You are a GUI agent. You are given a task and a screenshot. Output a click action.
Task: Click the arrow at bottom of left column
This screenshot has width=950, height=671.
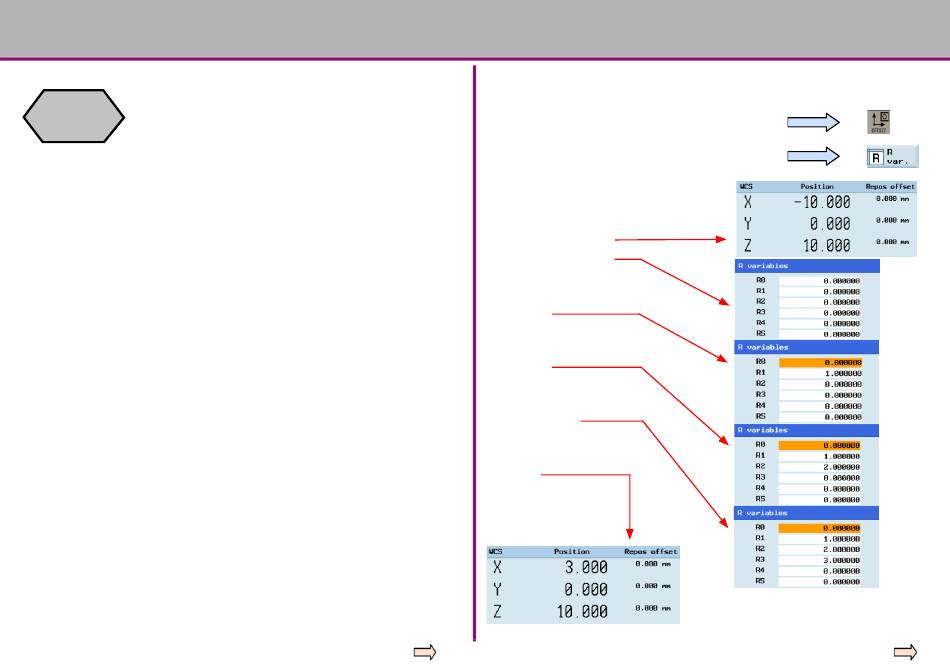[x=426, y=653]
